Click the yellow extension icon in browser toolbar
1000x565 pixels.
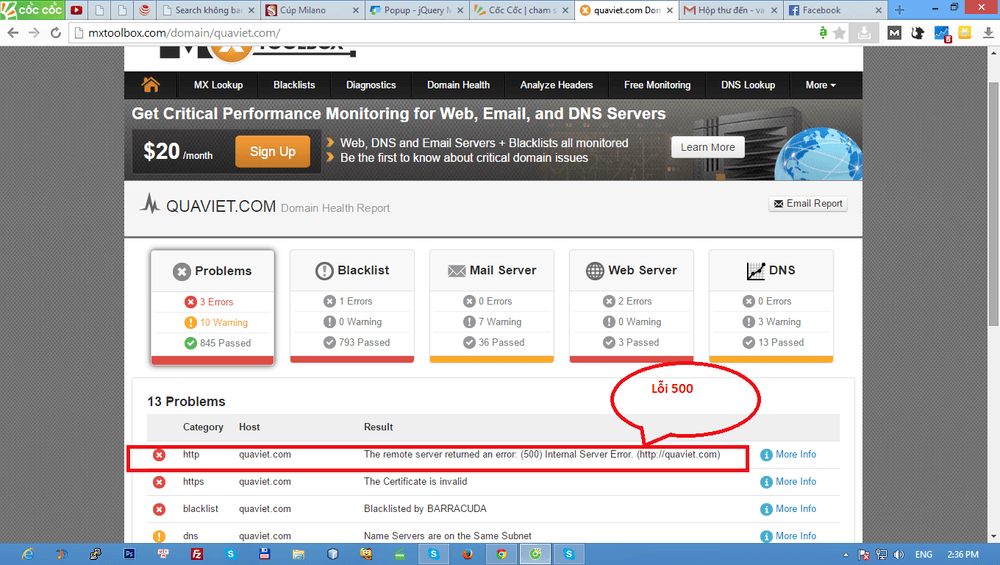coord(964,33)
